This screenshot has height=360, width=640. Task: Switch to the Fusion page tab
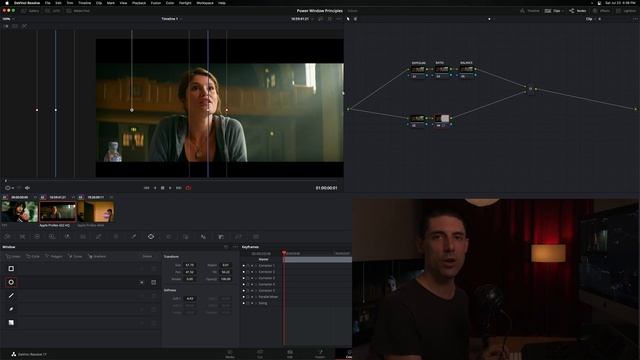tap(320, 353)
